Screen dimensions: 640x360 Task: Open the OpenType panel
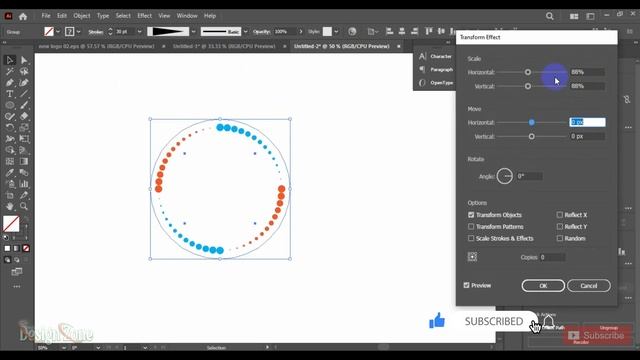436,82
